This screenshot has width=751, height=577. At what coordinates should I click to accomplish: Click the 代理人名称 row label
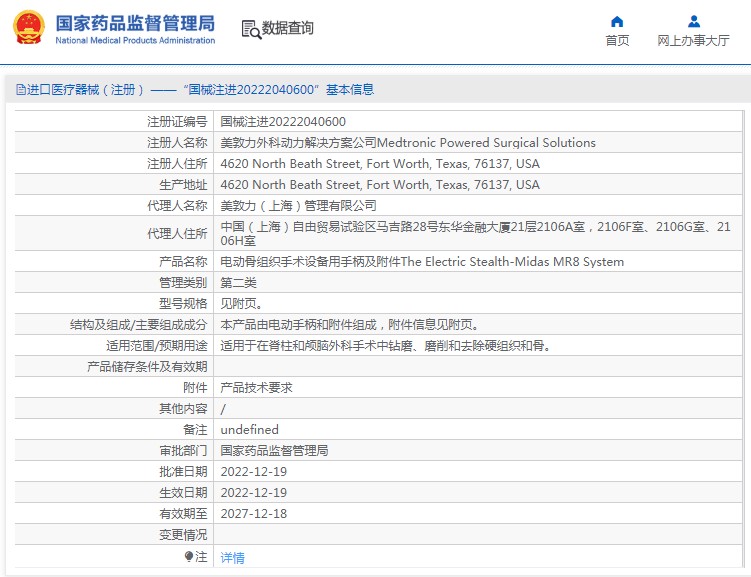tap(177, 206)
